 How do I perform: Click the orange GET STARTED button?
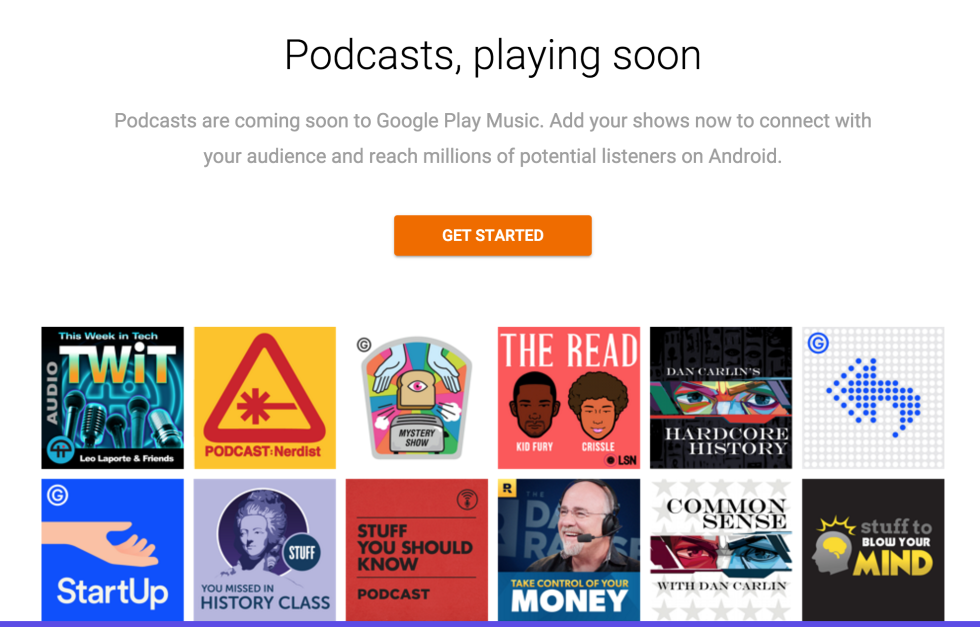[492, 235]
